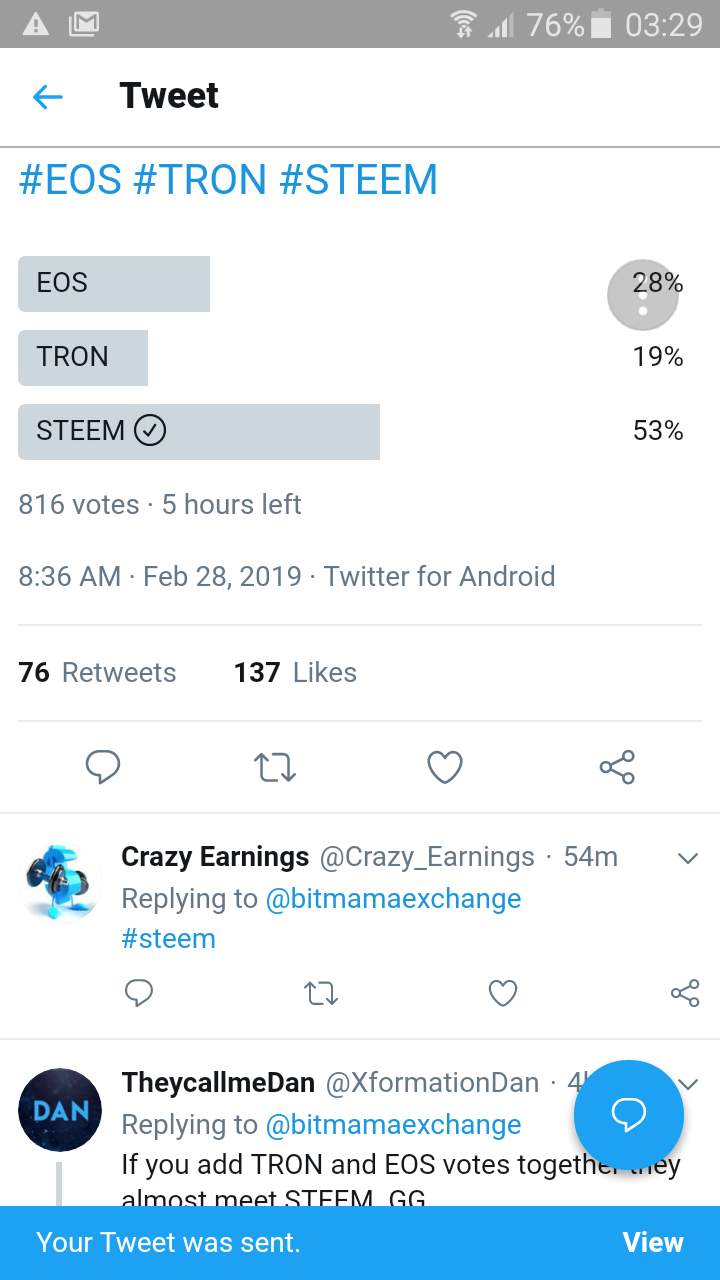Retweet Crazy Earnings' reply
This screenshot has height=1280, width=720.
pyautogui.click(x=321, y=993)
